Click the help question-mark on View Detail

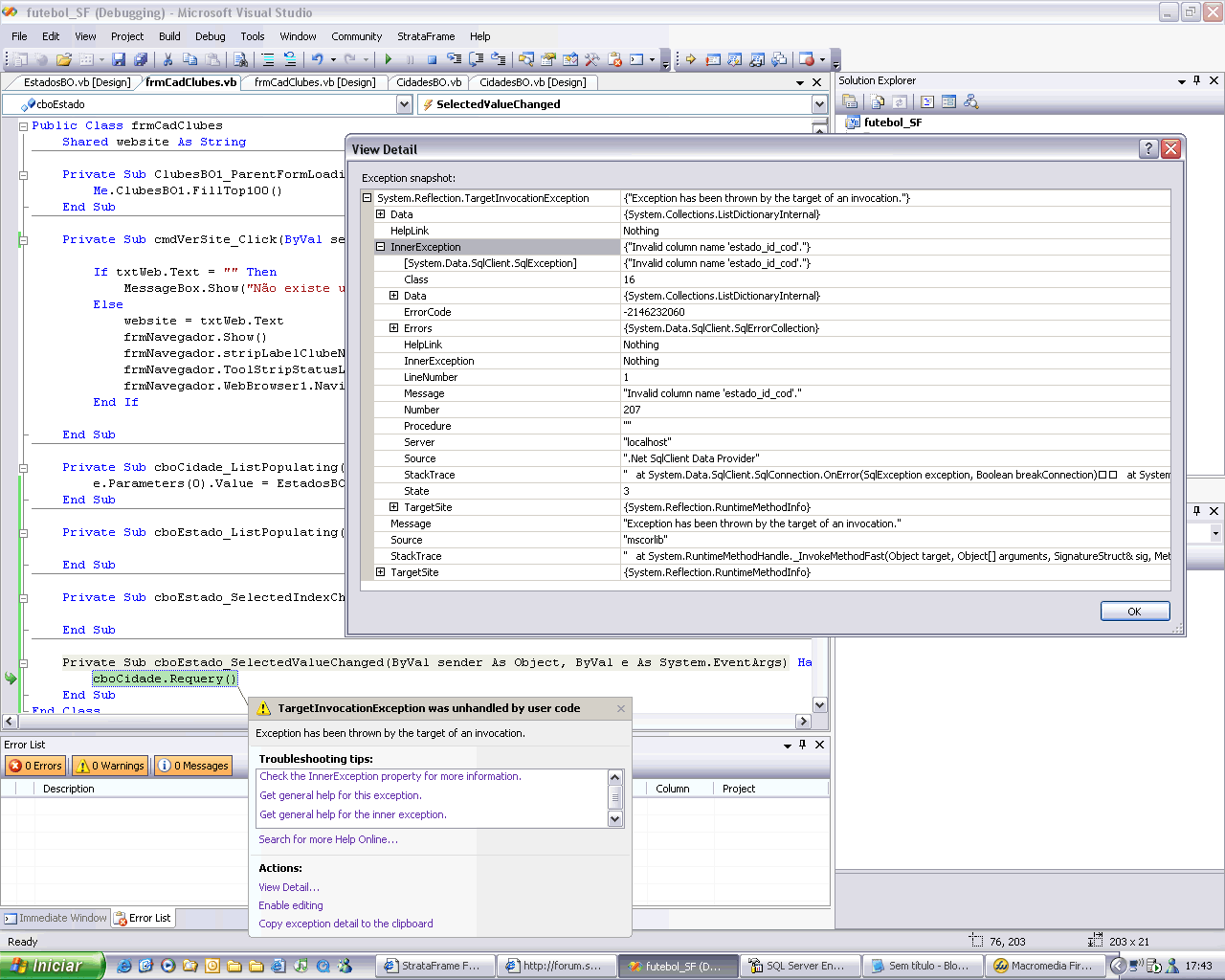pyautogui.click(x=1148, y=148)
